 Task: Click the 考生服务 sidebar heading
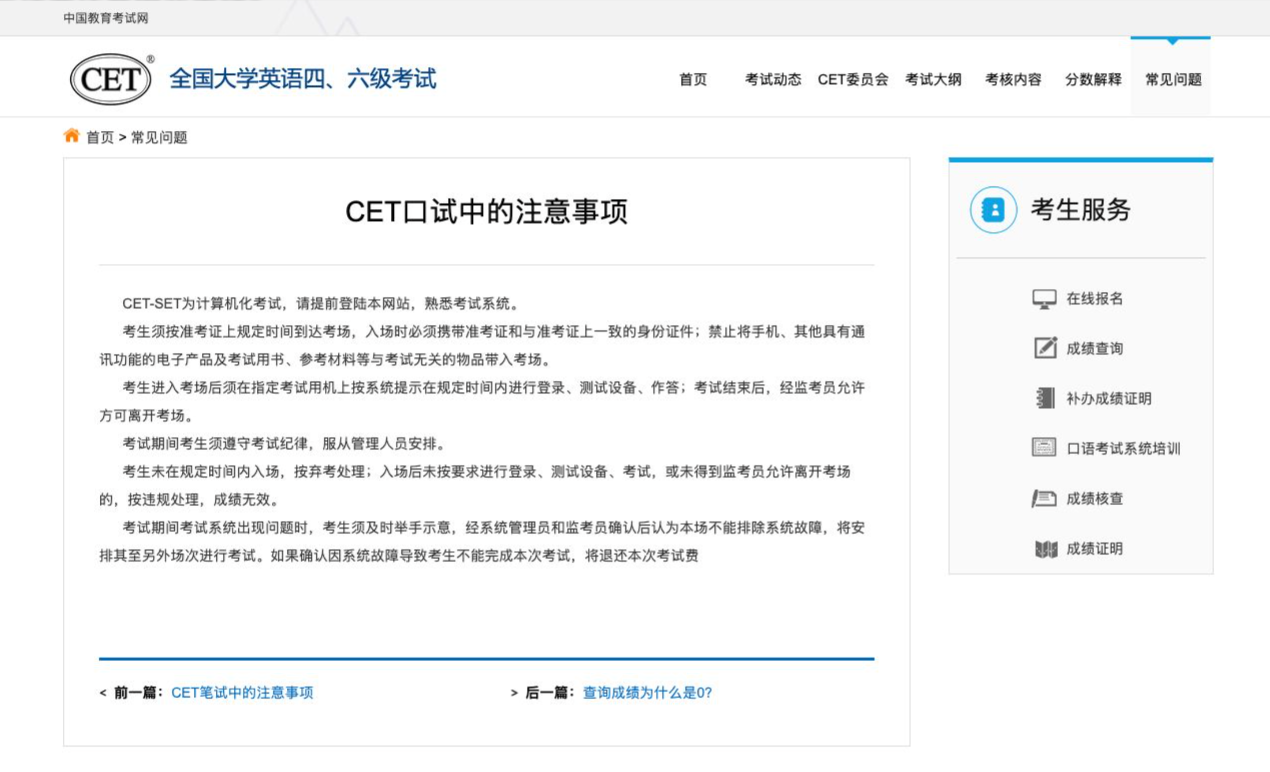(1080, 210)
